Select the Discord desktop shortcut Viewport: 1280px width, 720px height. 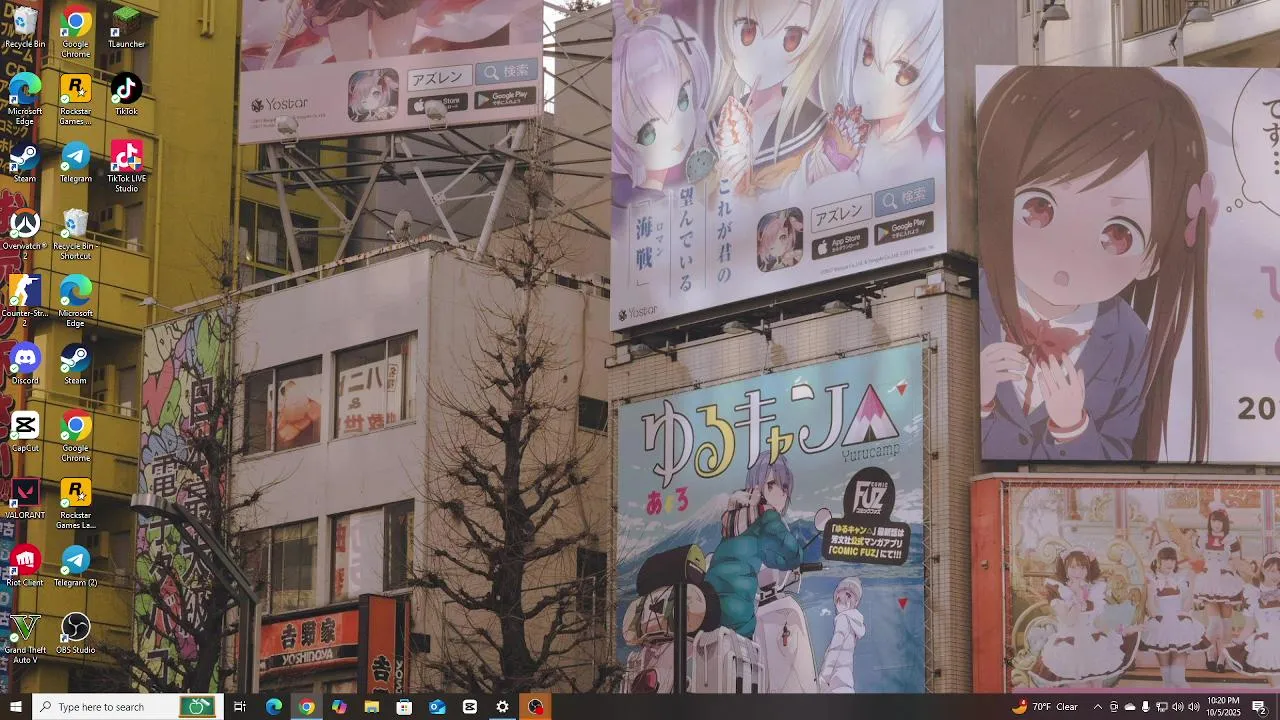click(25, 364)
